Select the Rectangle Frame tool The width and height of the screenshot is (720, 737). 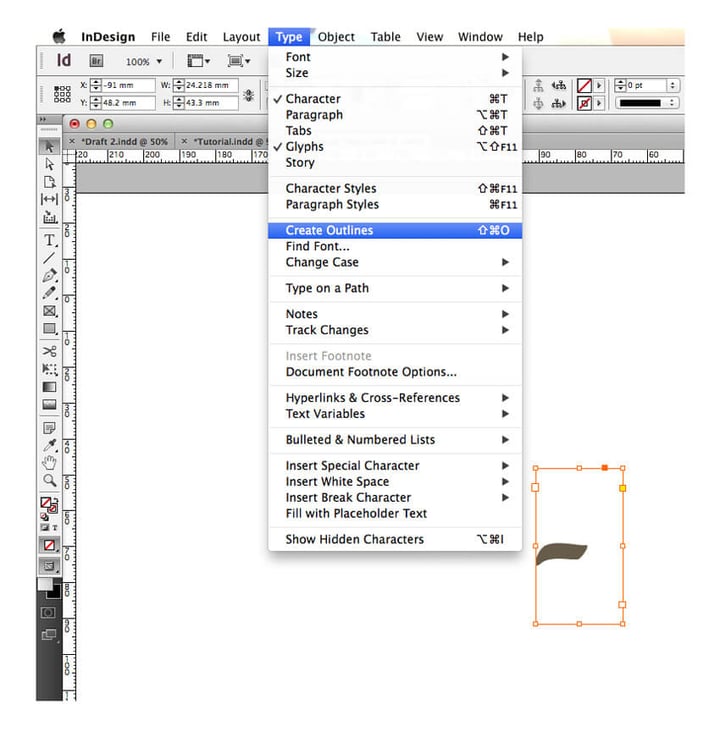click(x=49, y=311)
